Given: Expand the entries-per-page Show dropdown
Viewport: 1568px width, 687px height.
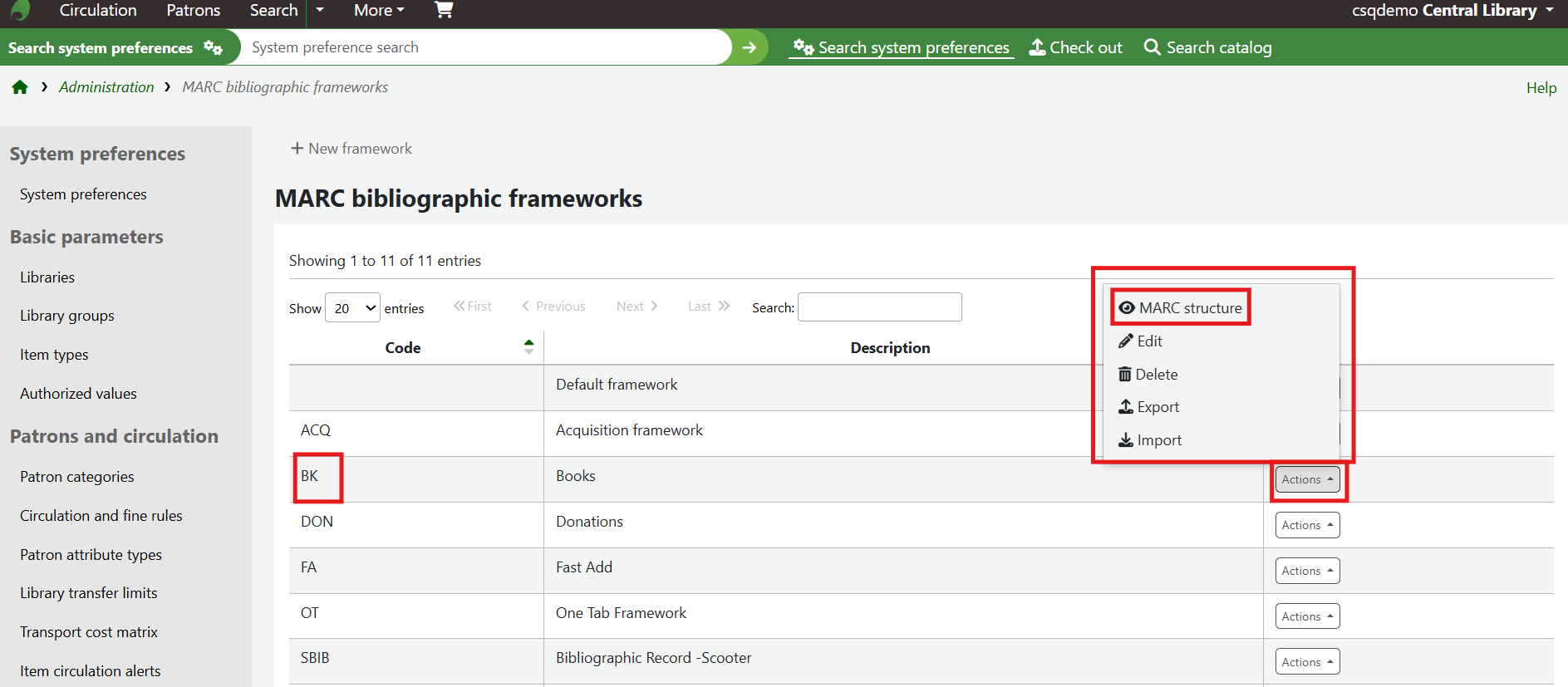Looking at the screenshot, I should [352, 308].
